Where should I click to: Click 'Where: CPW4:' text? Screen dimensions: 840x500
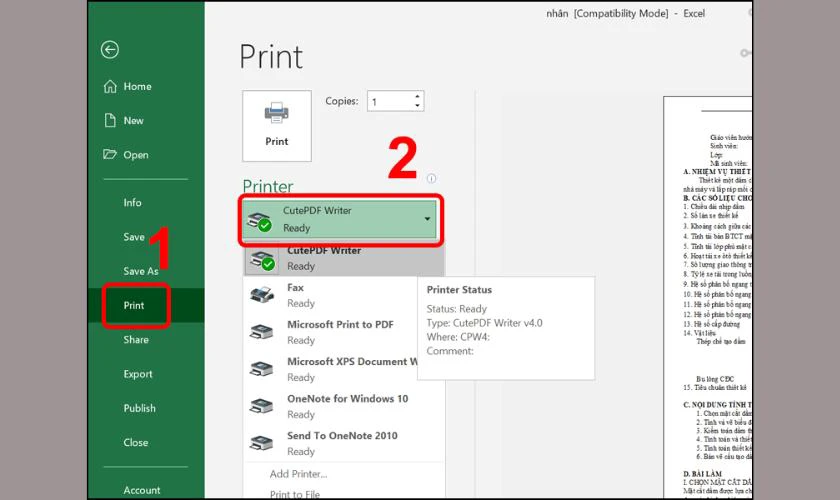(x=458, y=337)
